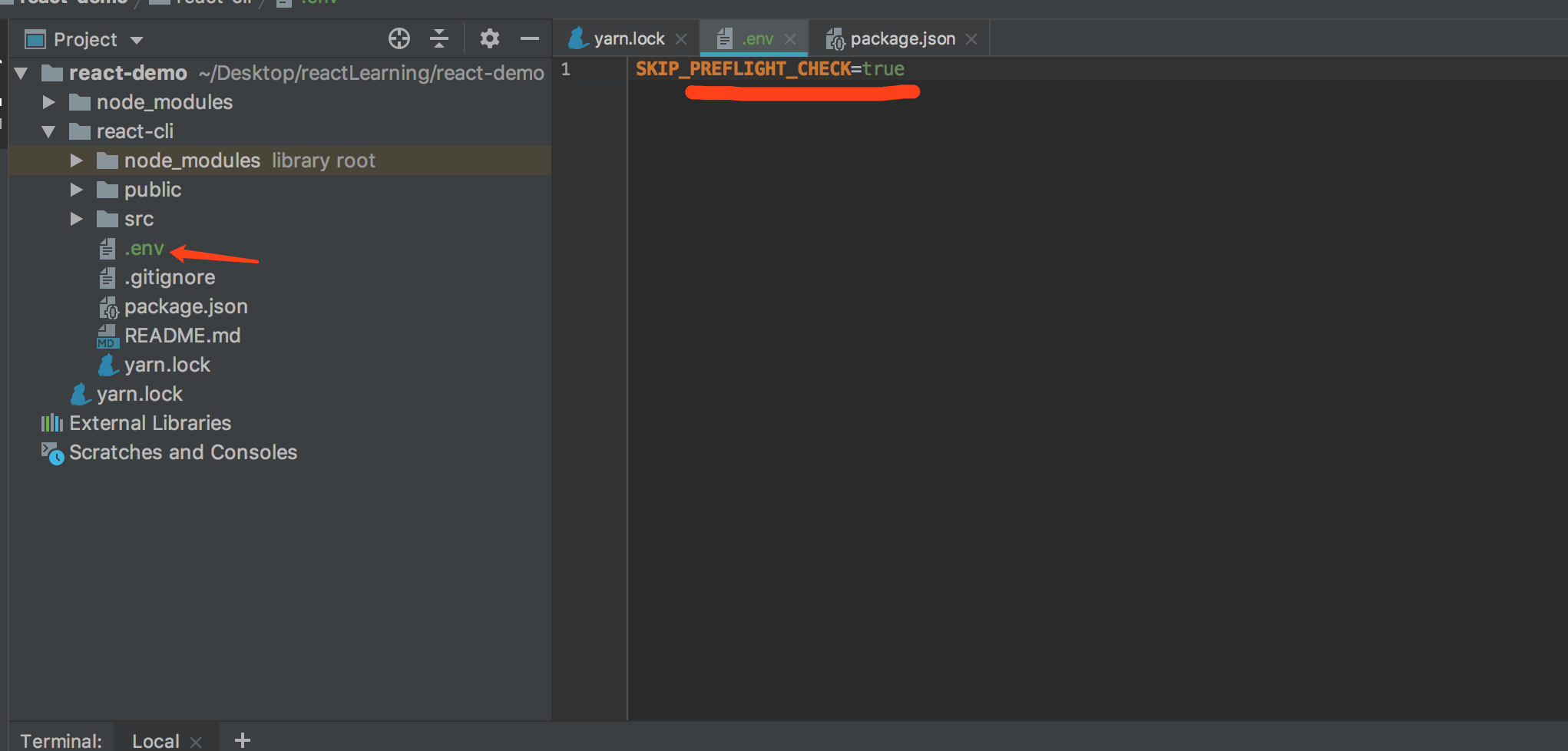
Task: Click the react-cli folder icon
Action: (80, 131)
